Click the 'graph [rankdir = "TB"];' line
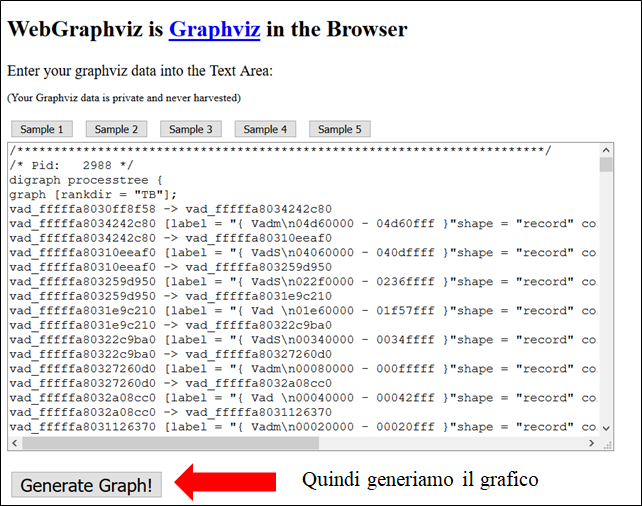The height and width of the screenshot is (506, 642). point(93,194)
